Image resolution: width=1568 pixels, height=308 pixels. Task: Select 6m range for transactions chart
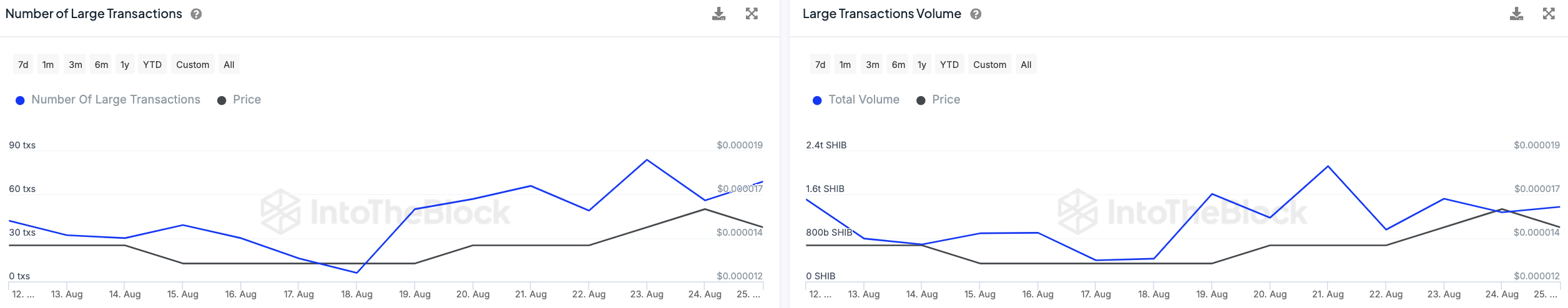coord(101,64)
